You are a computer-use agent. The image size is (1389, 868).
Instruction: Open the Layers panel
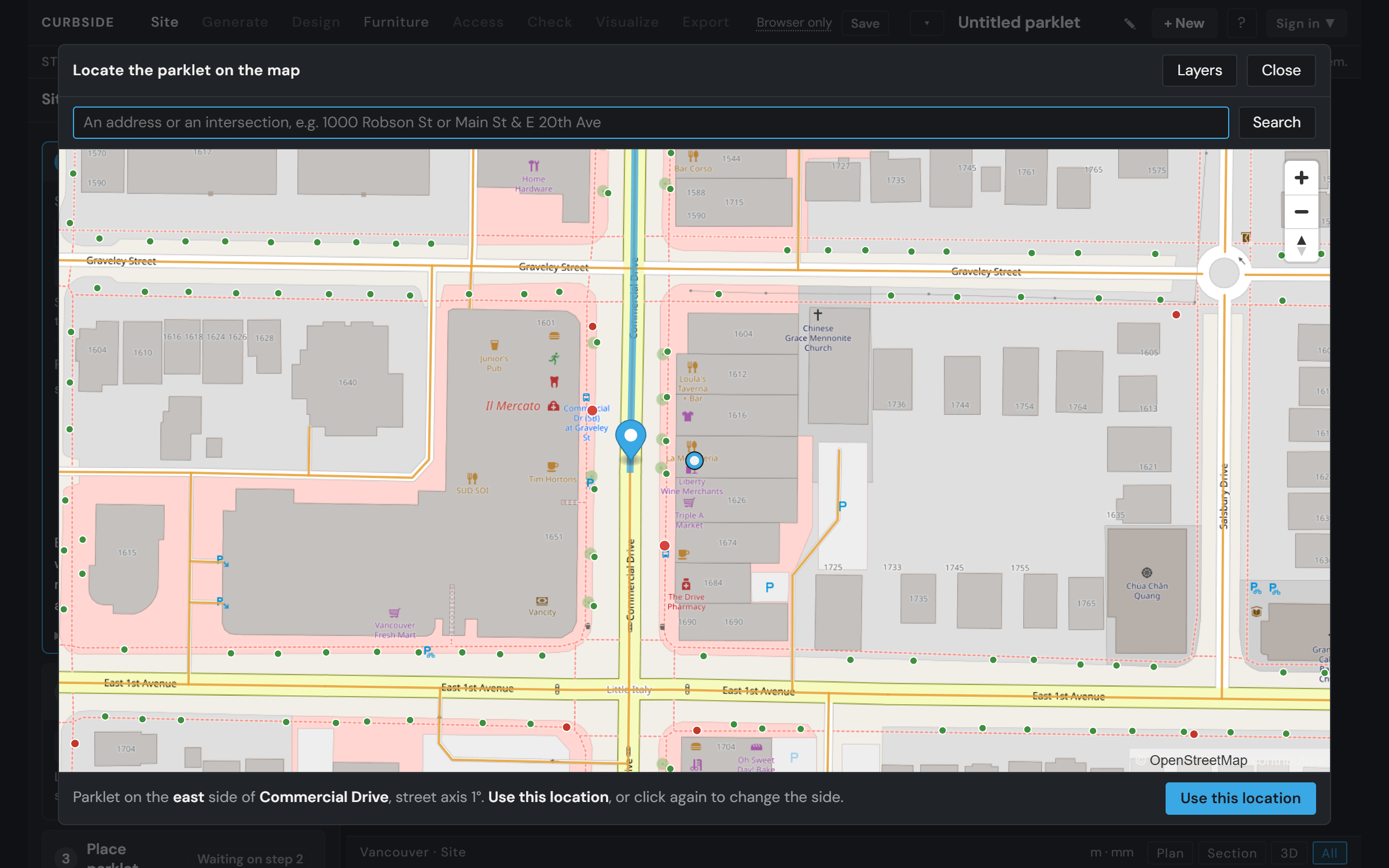[1199, 71]
